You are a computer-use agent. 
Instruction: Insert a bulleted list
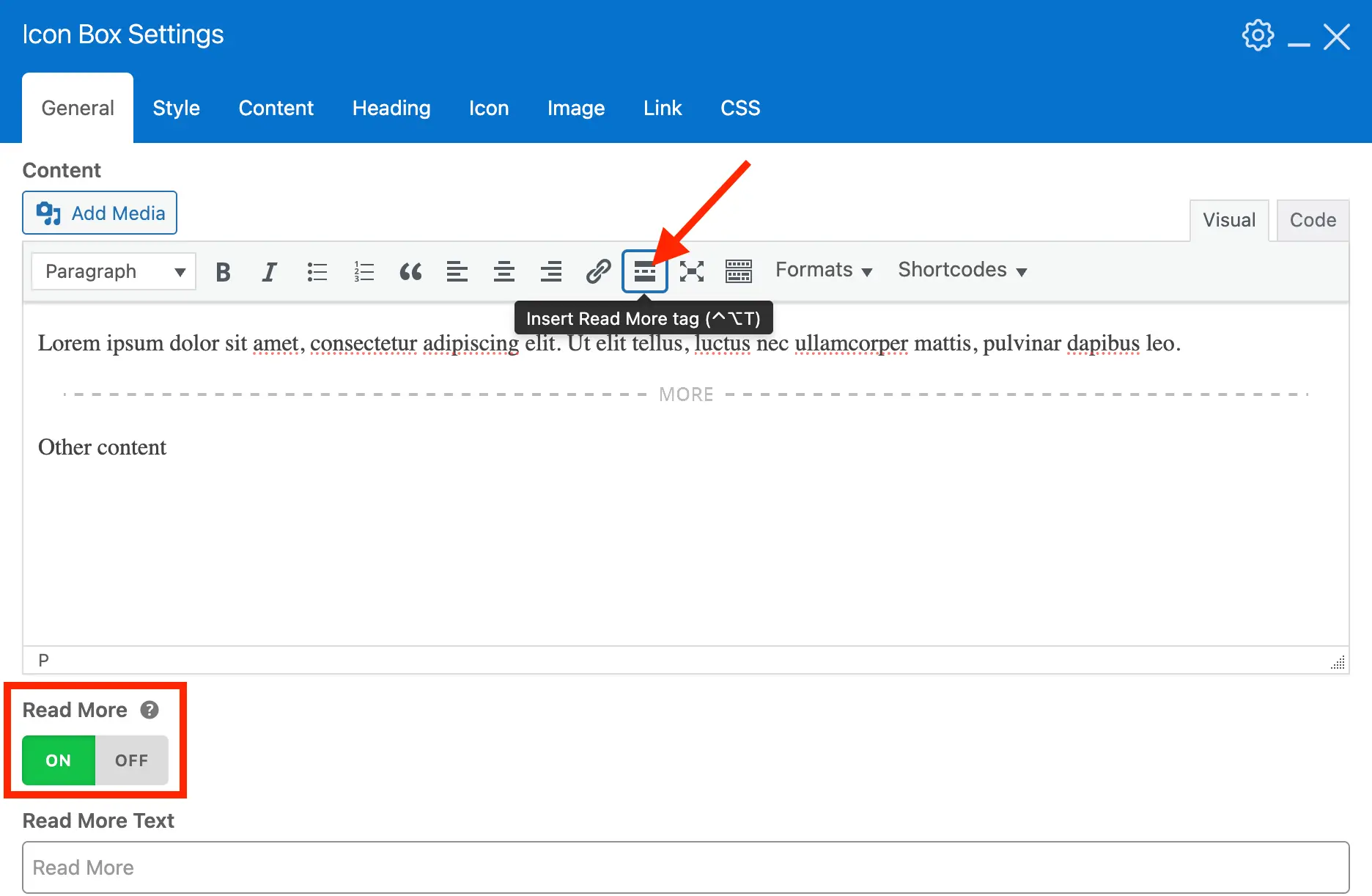(317, 272)
